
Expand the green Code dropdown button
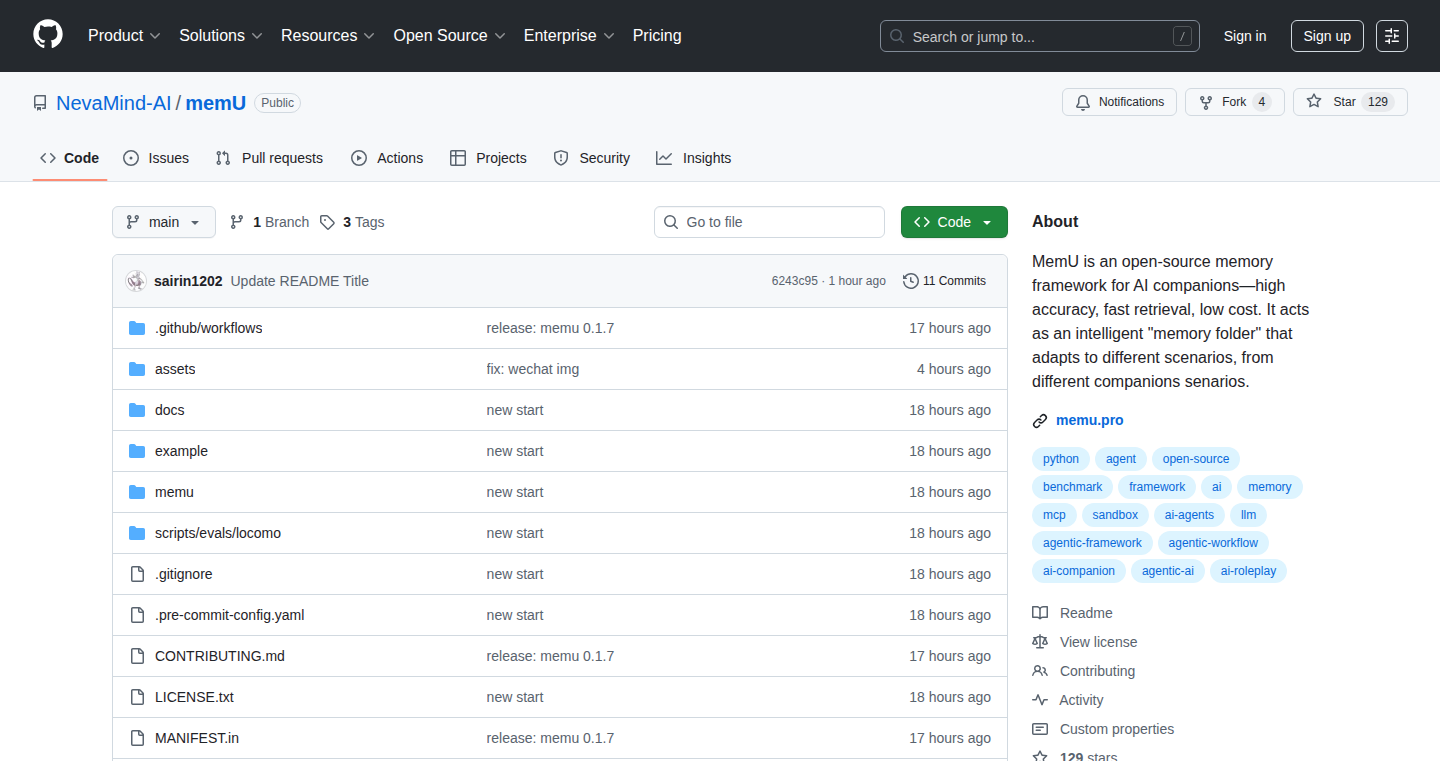click(954, 222)
